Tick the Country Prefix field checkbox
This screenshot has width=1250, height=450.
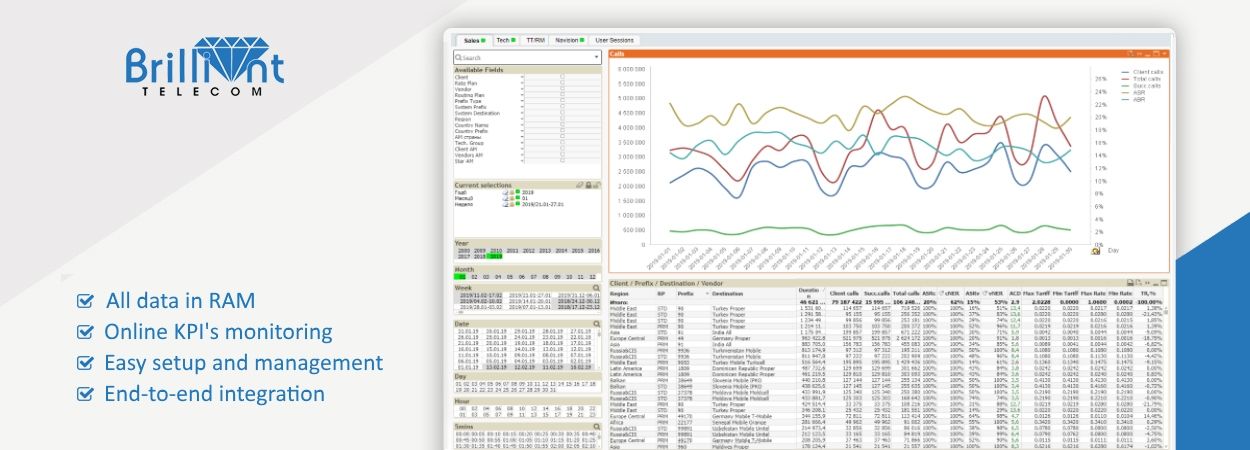click(x=562, y=131)
